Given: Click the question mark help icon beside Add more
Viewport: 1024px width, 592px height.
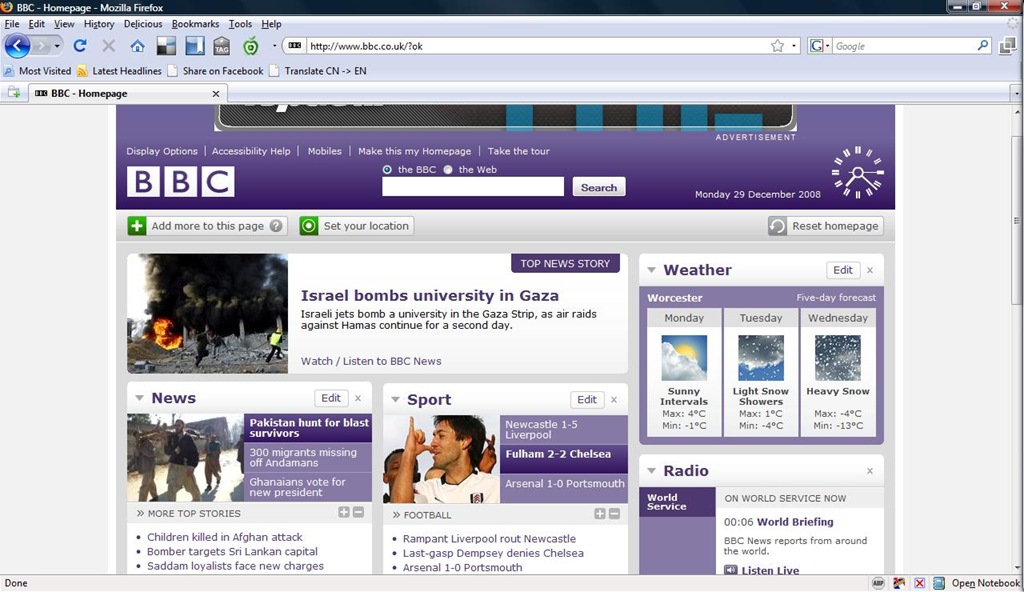Looking at the screenshot, I should (x=276, y=226).
